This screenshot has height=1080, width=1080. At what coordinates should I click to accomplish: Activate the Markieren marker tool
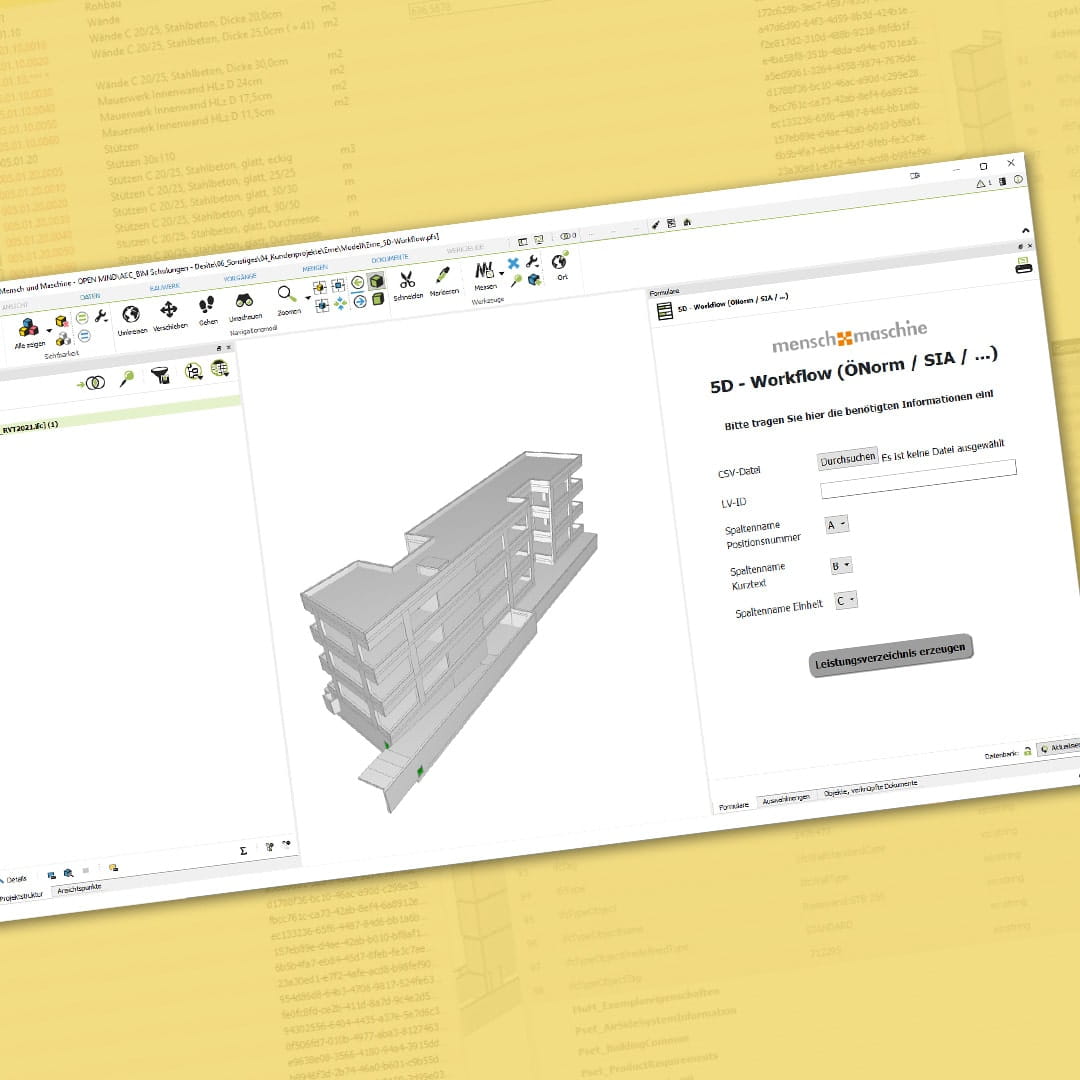[443, 273]
